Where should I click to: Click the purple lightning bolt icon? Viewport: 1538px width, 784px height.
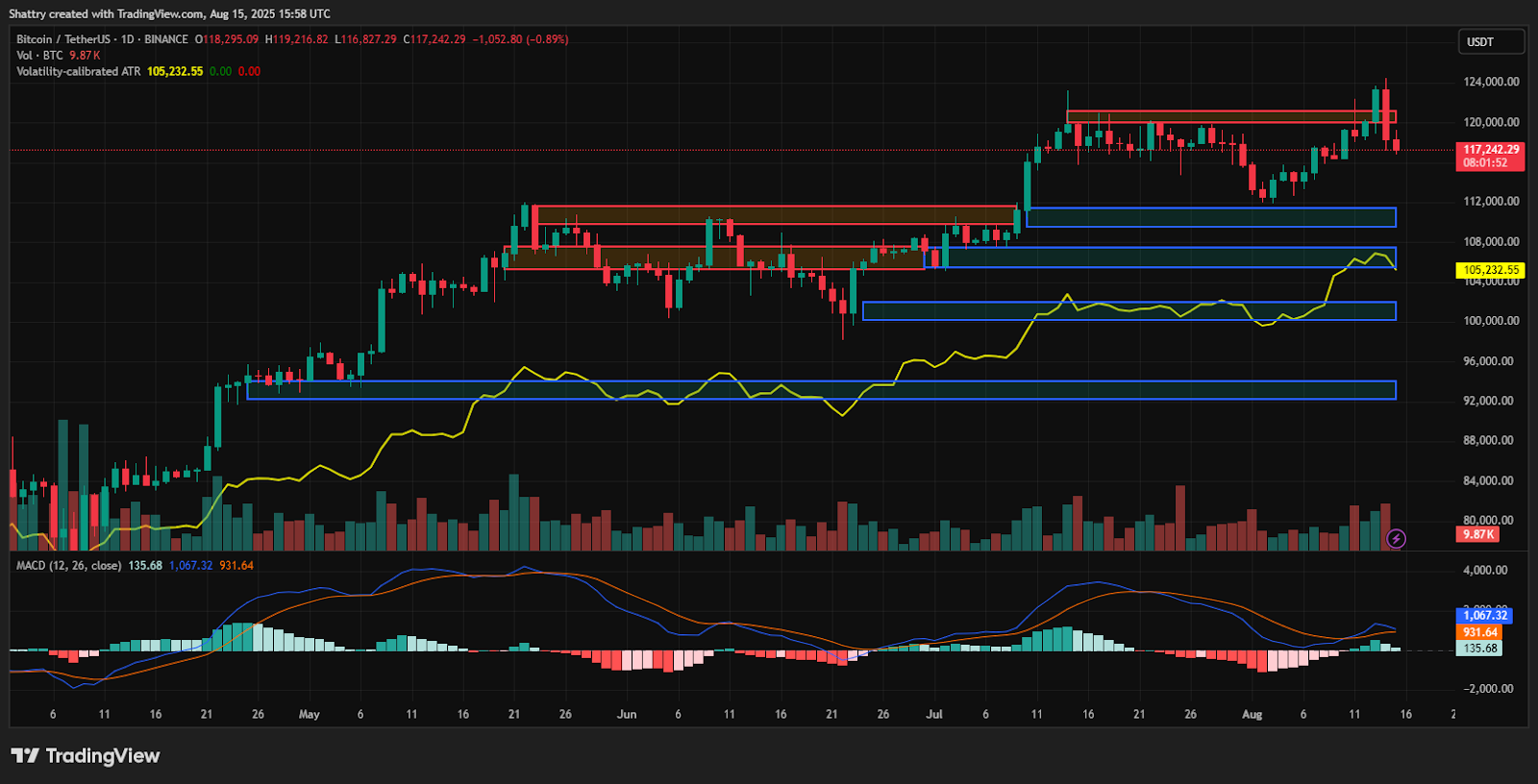click(1396, 539)
